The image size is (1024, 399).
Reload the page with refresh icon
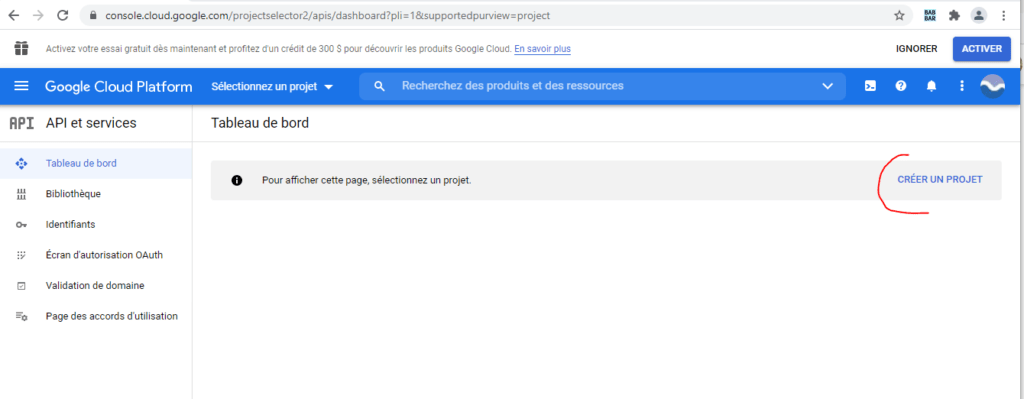point(63,16)
